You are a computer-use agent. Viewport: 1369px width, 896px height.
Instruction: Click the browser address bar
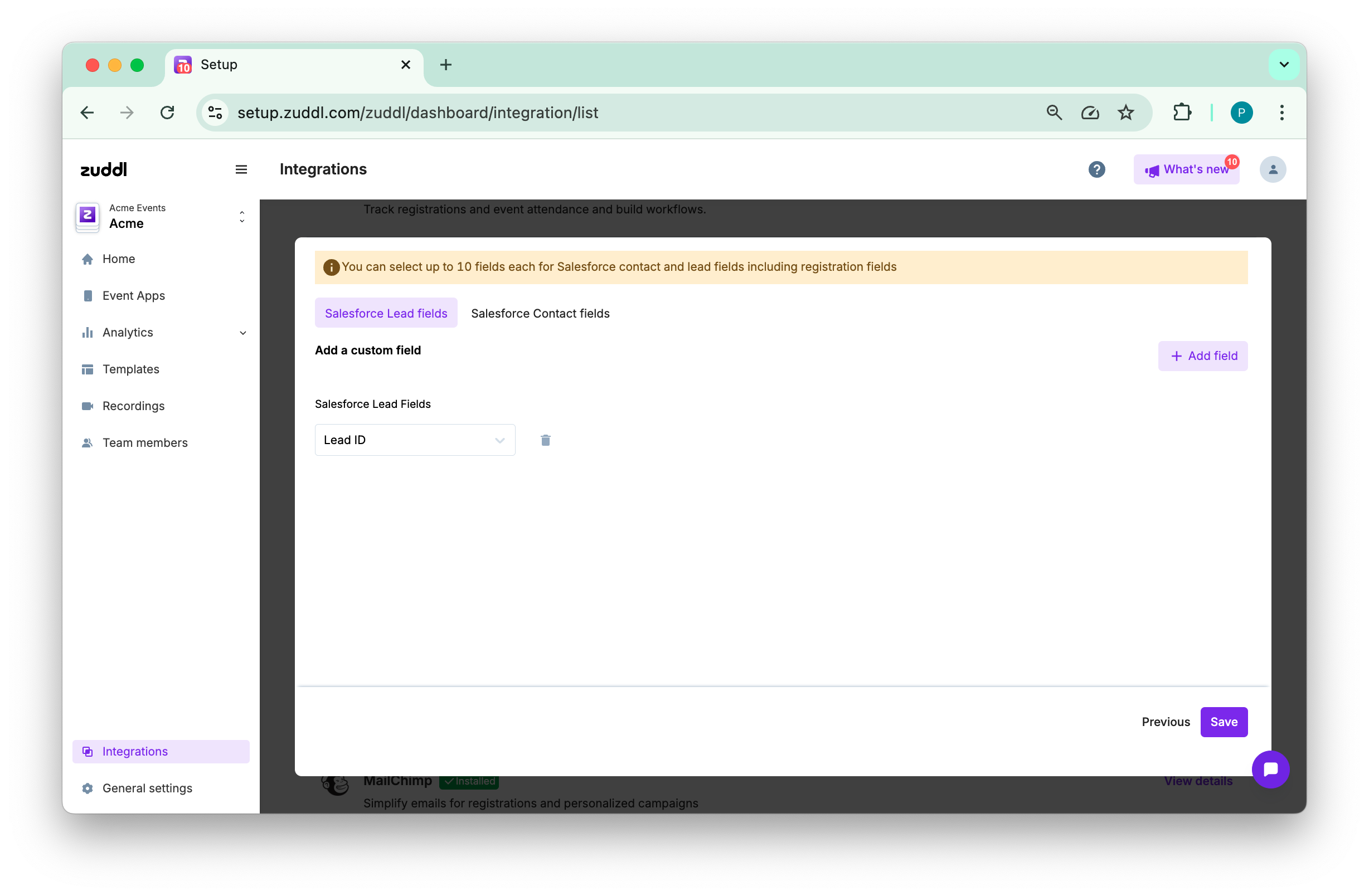(x=575, y=112)
